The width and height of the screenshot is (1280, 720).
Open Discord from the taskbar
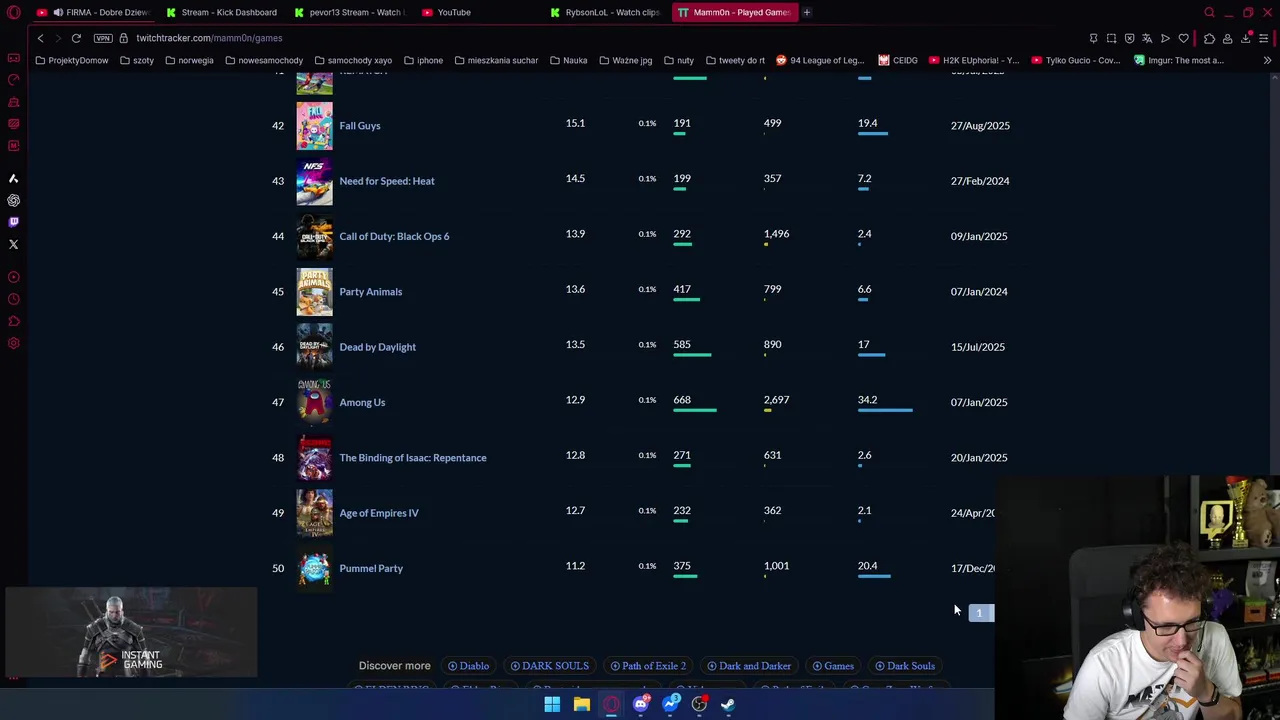point(641,704)
